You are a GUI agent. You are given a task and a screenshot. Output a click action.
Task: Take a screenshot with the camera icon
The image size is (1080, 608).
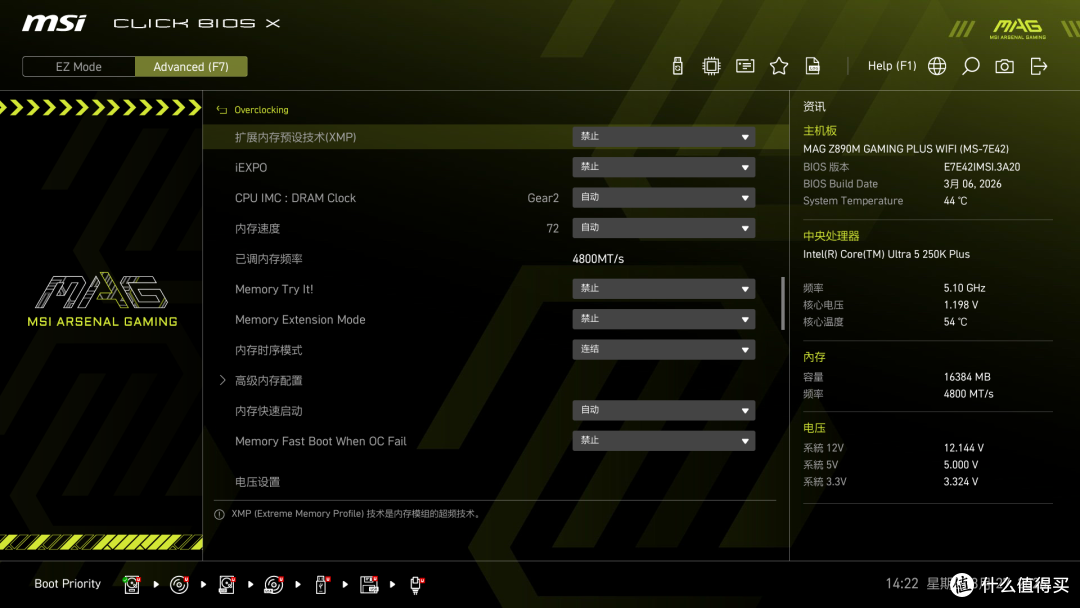click(1004, 66)
